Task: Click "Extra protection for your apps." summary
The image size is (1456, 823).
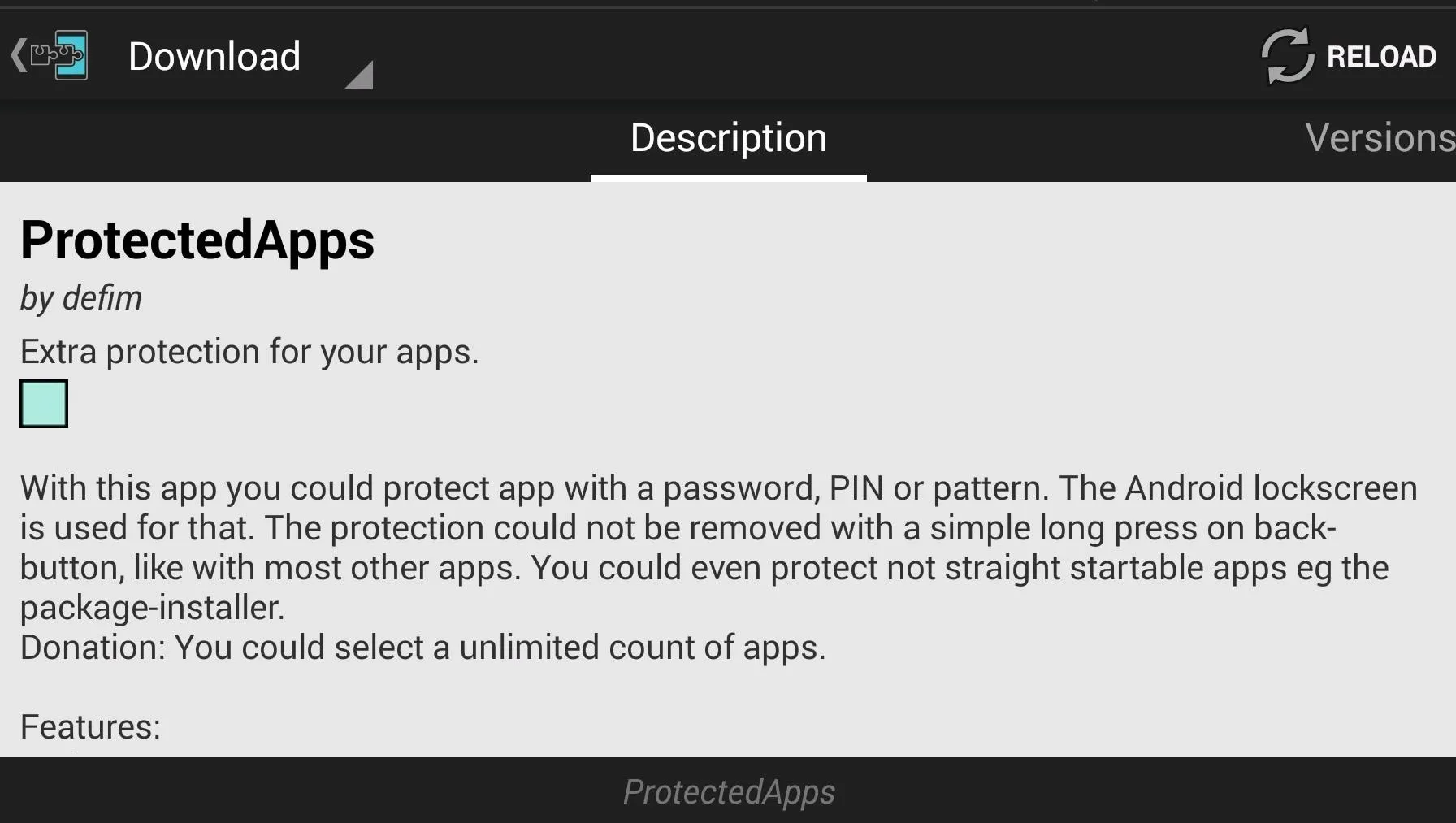Action: pos(249,352)
